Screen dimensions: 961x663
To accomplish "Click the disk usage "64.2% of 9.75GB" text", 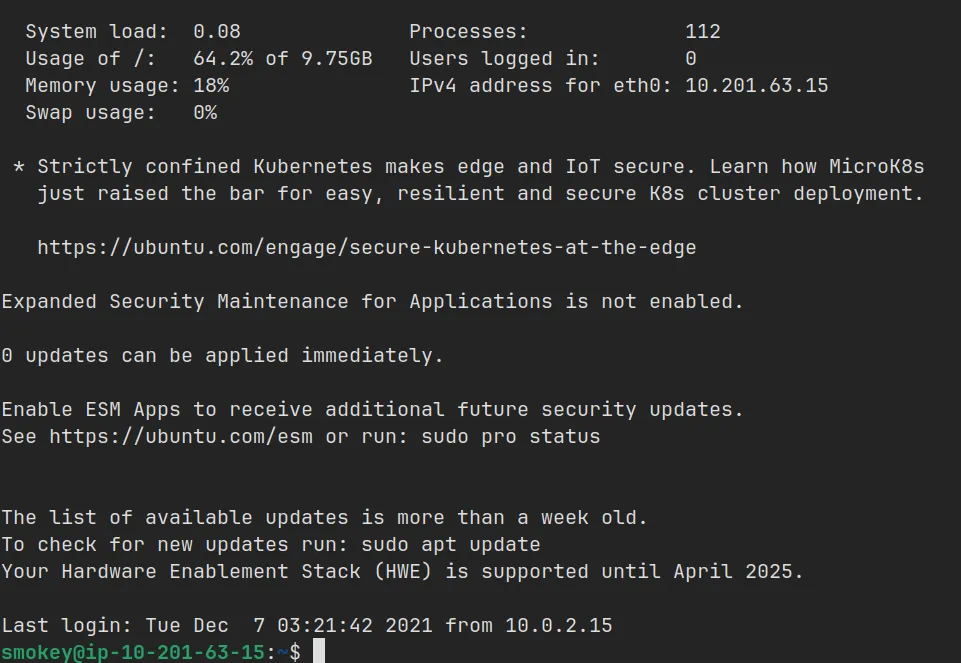I will pos(282,59).
